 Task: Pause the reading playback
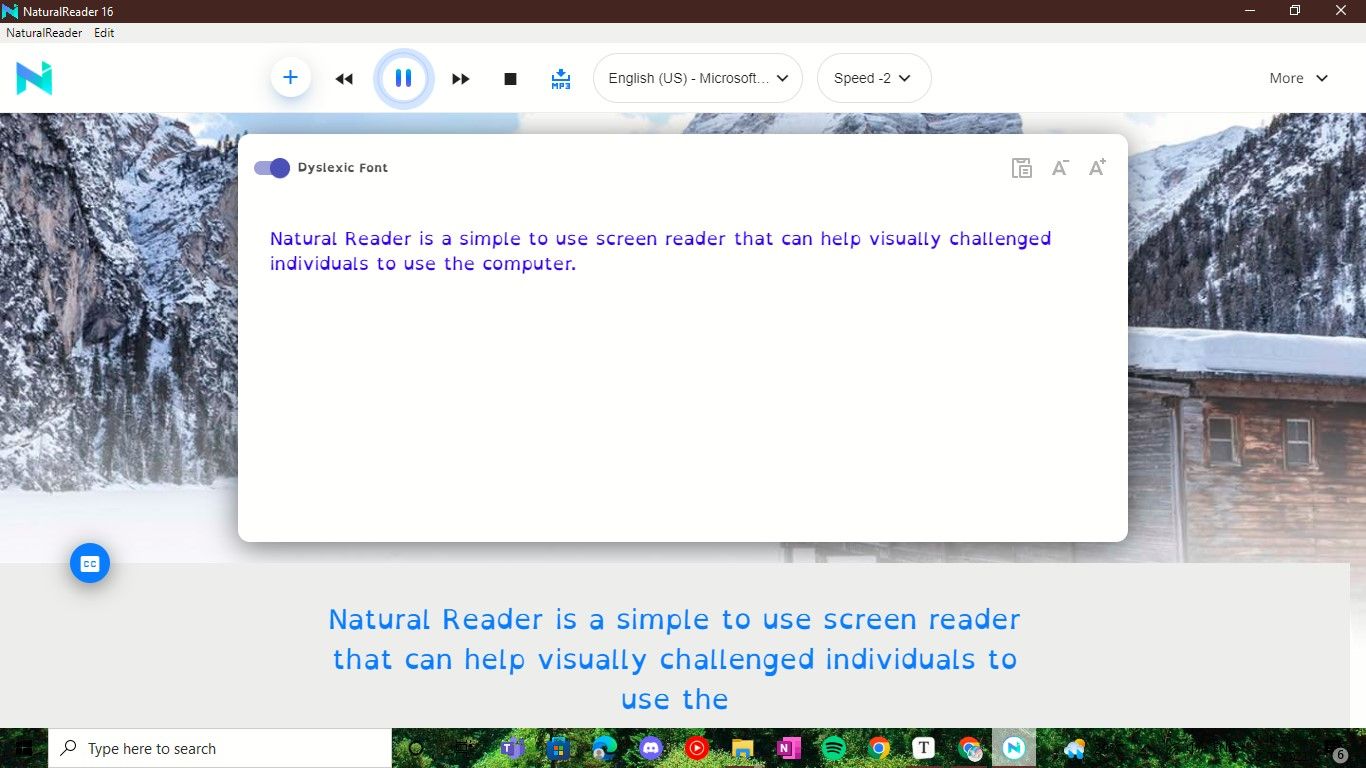(403, 78)
